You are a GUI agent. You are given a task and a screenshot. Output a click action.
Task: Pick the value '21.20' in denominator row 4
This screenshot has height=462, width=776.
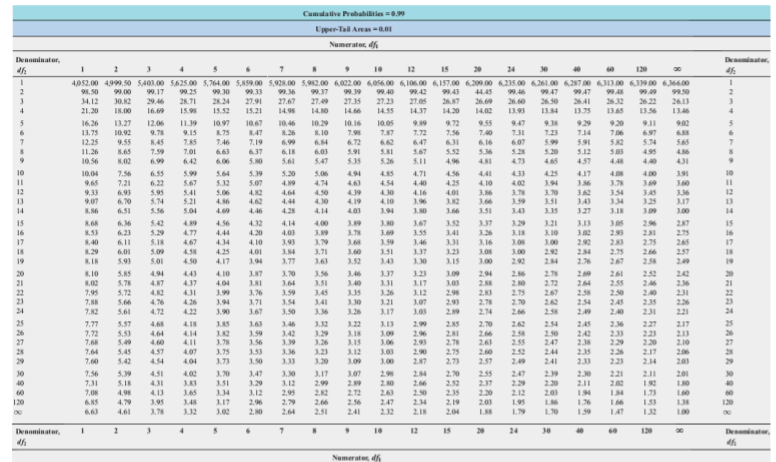coord(90,111)
